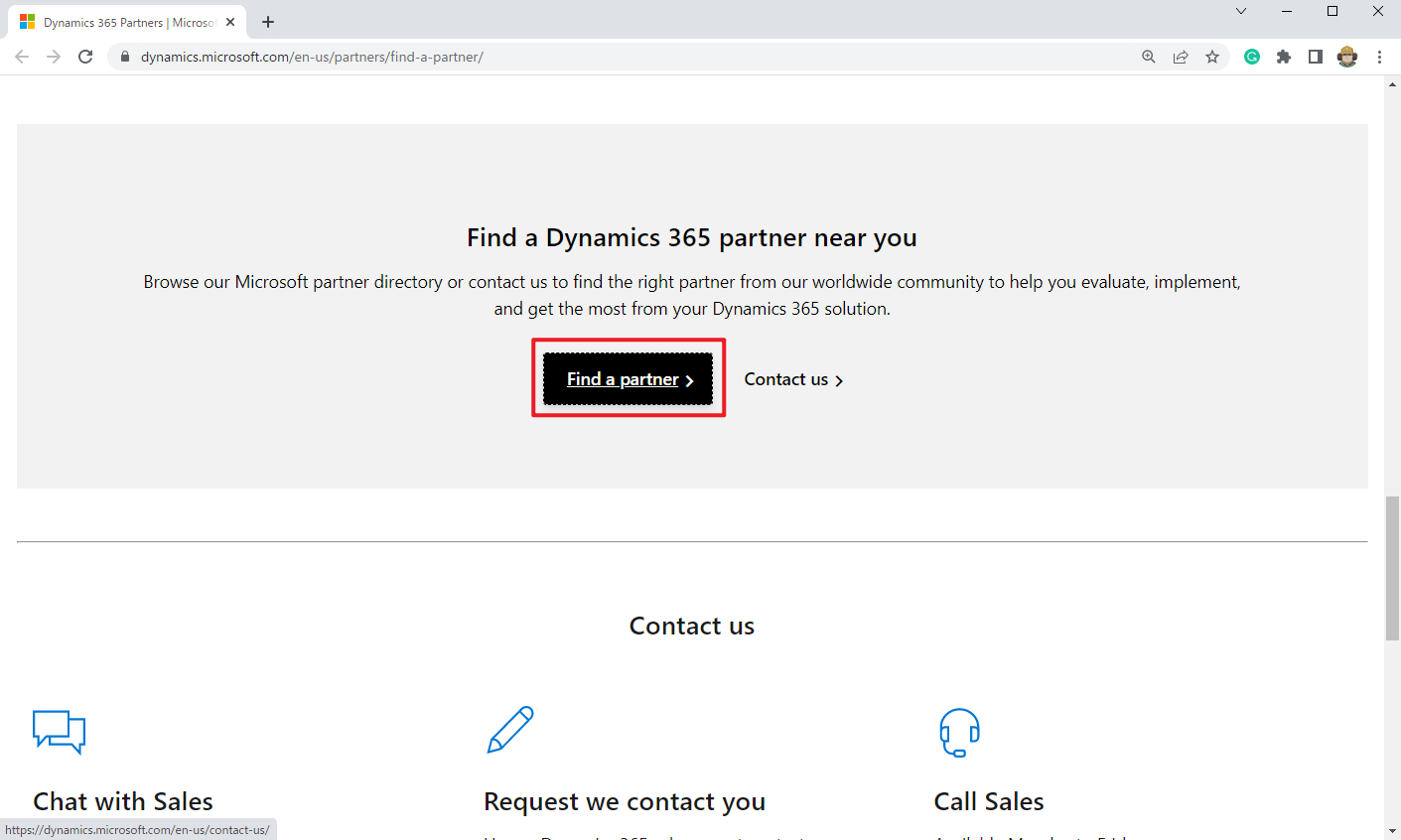Open the Grammarly extension icon

pyautogui.click(x=1251, y=57)
